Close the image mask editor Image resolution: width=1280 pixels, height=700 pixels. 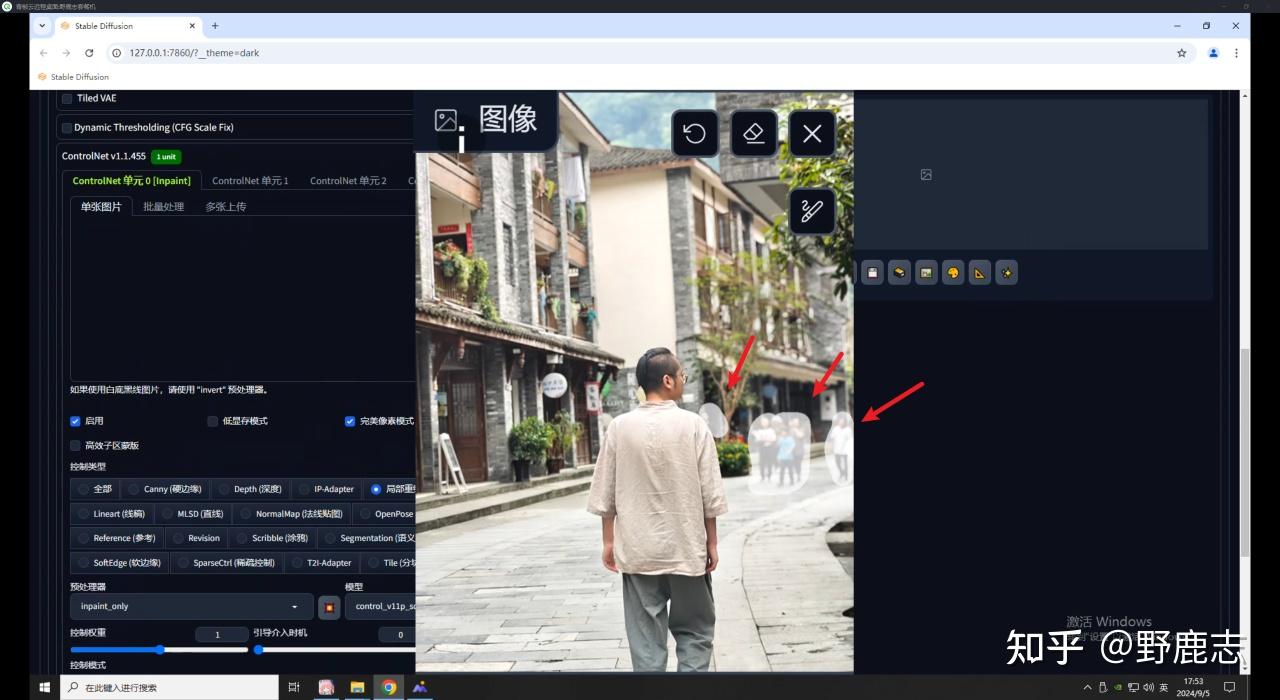point(812,133)
